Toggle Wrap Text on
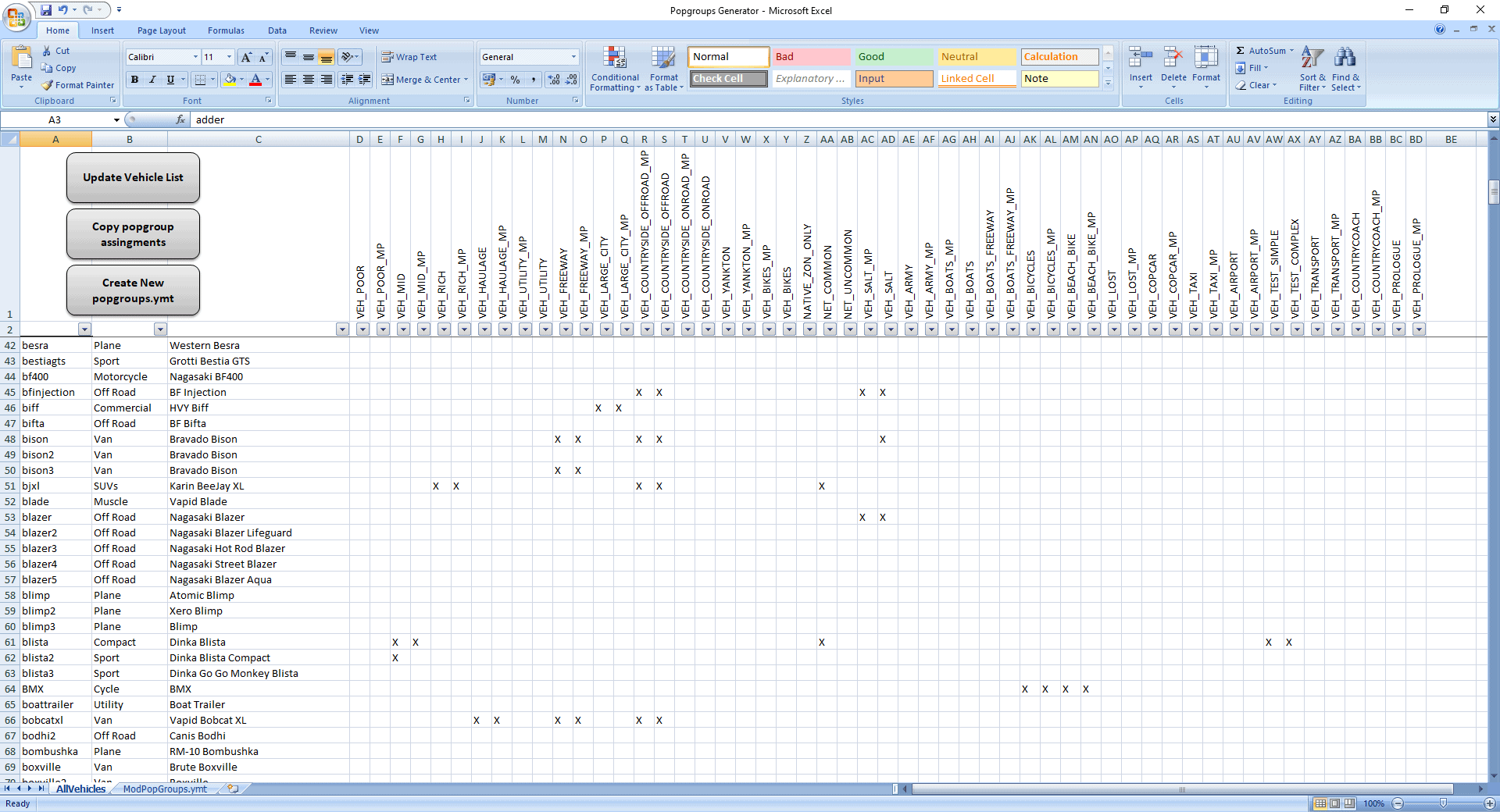1500x812 pixels. [x=409, y=57]
